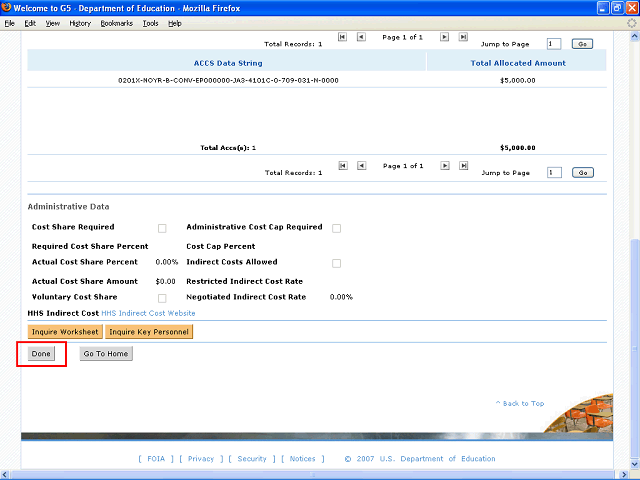Click the Go To Home button
640x480 pixels.
(x=106, y=353)
